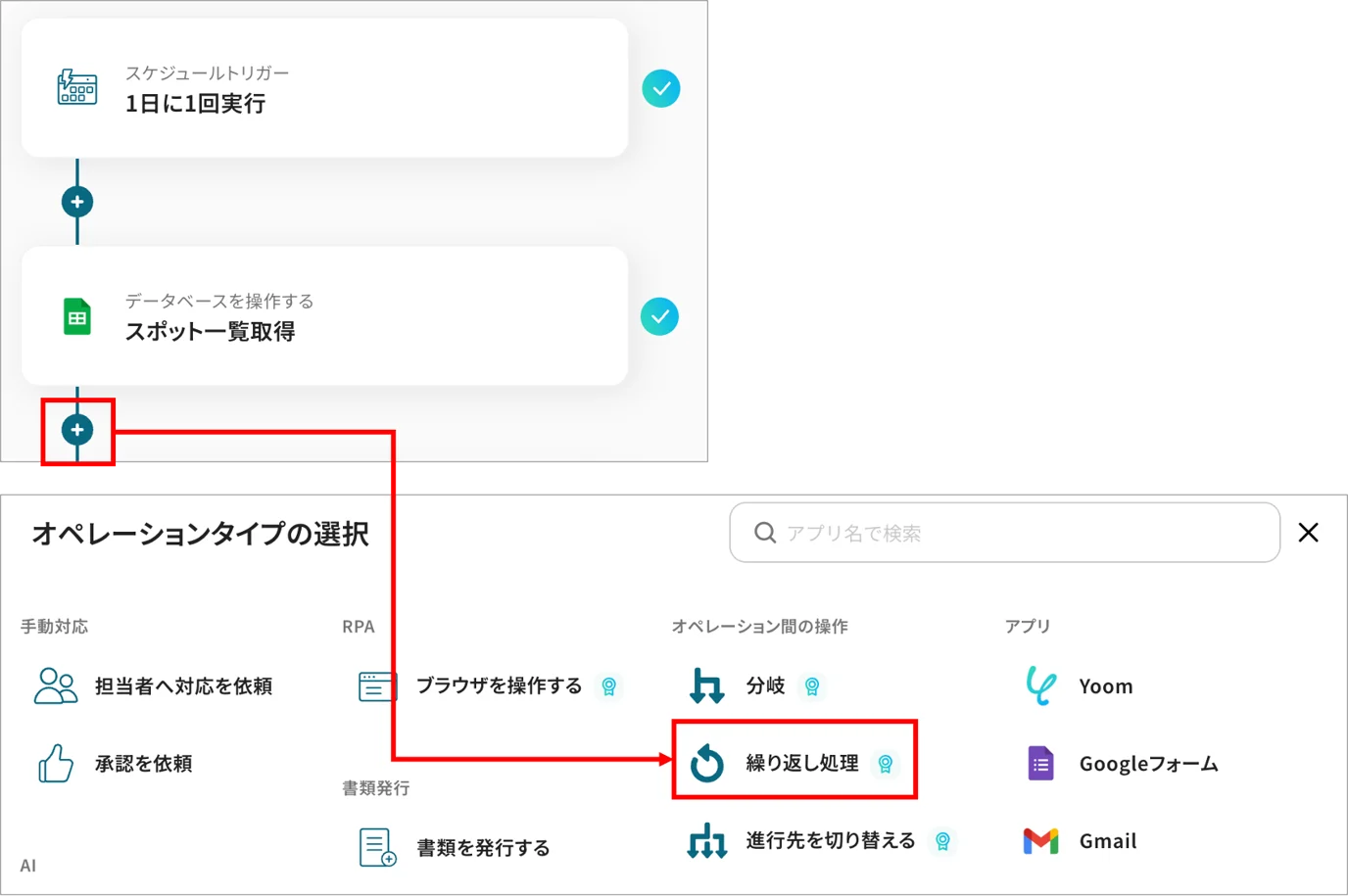1348x896 pixels.
Task: Click the データベースを操作する label
Action: tap(219, 301)
